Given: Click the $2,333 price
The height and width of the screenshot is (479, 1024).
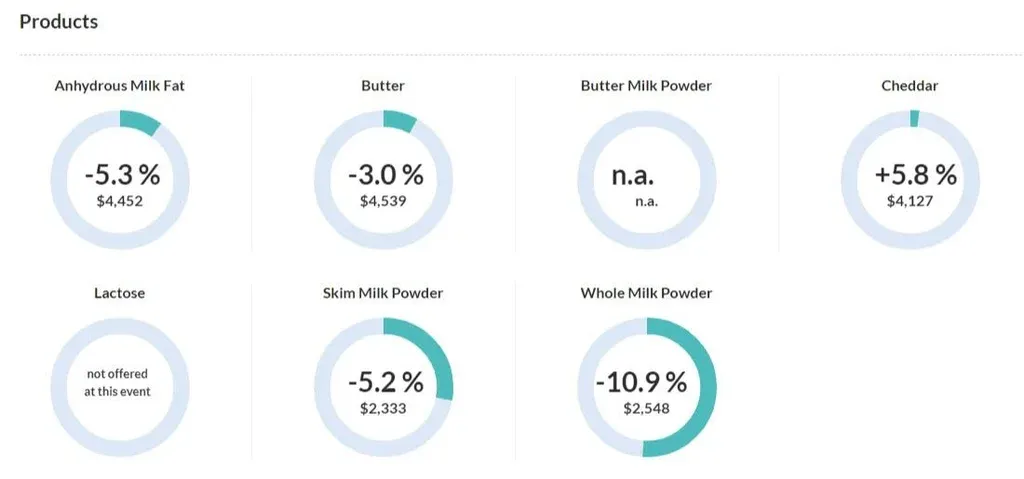Looking at the screenshot, I should (x=383, y=408).
